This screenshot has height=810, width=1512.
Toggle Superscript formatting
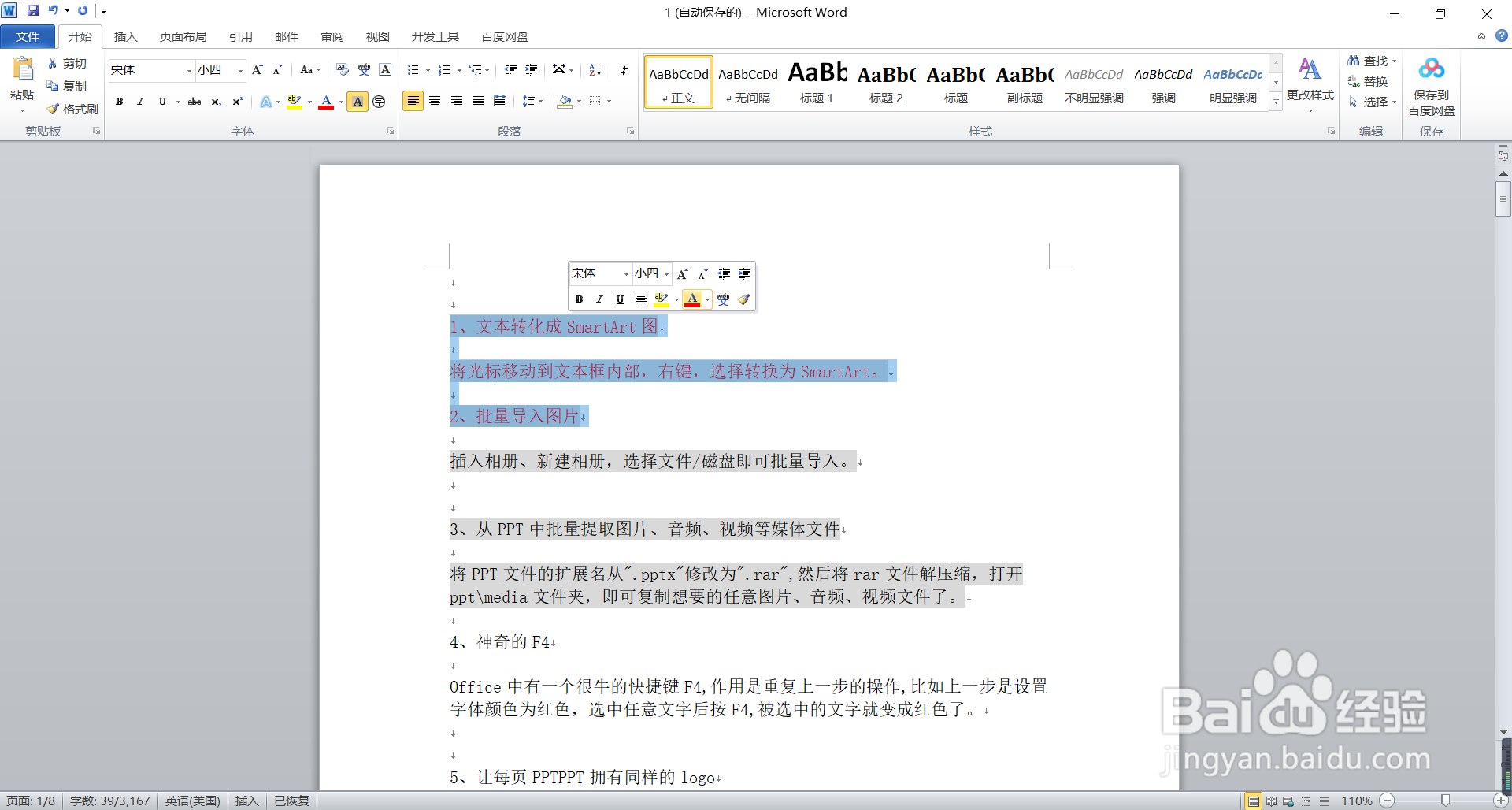click(237, 102)
